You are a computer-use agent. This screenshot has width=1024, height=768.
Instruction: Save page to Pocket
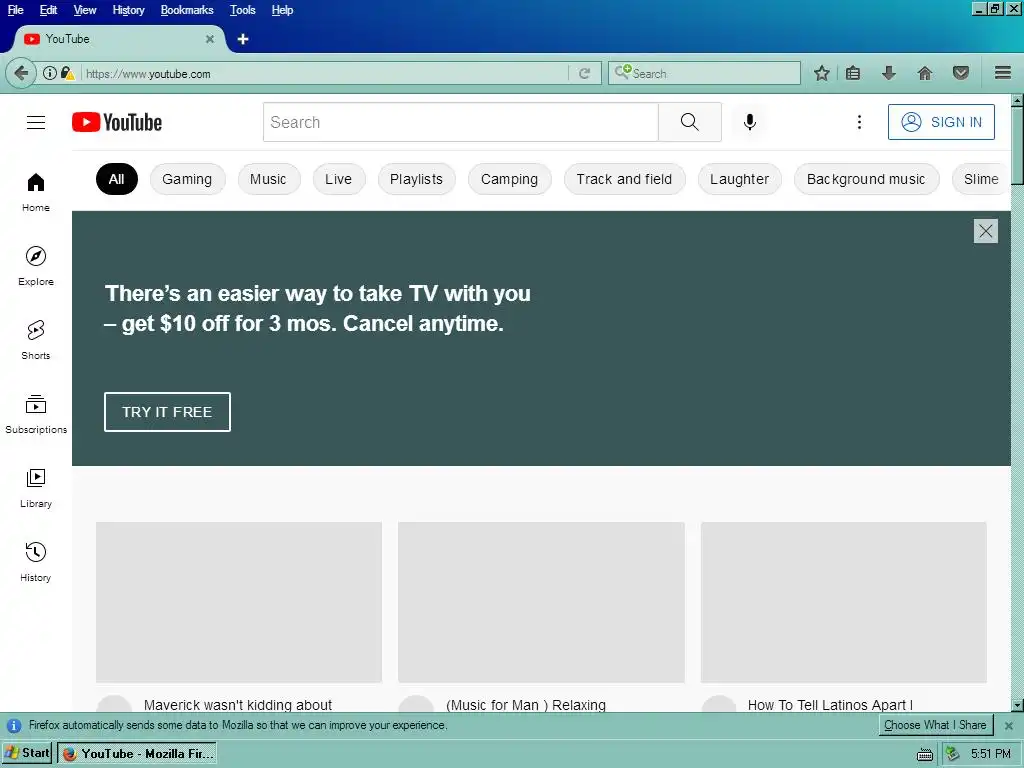[x=961, y=73]
